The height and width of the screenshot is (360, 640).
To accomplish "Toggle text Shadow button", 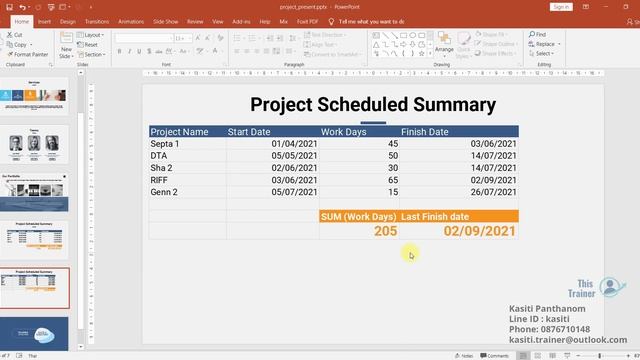I will [149, 51].
